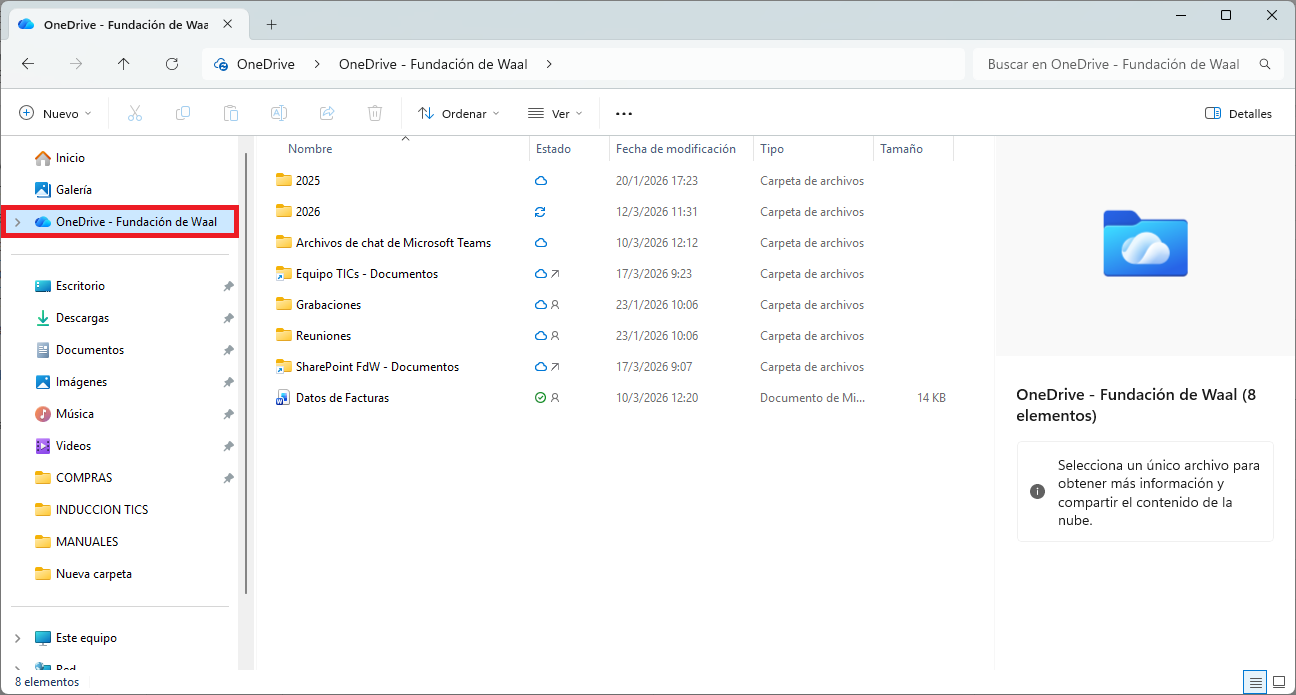Click the Rename icon in the toolbar
The image size is (1296, 695).
[279, 113]
